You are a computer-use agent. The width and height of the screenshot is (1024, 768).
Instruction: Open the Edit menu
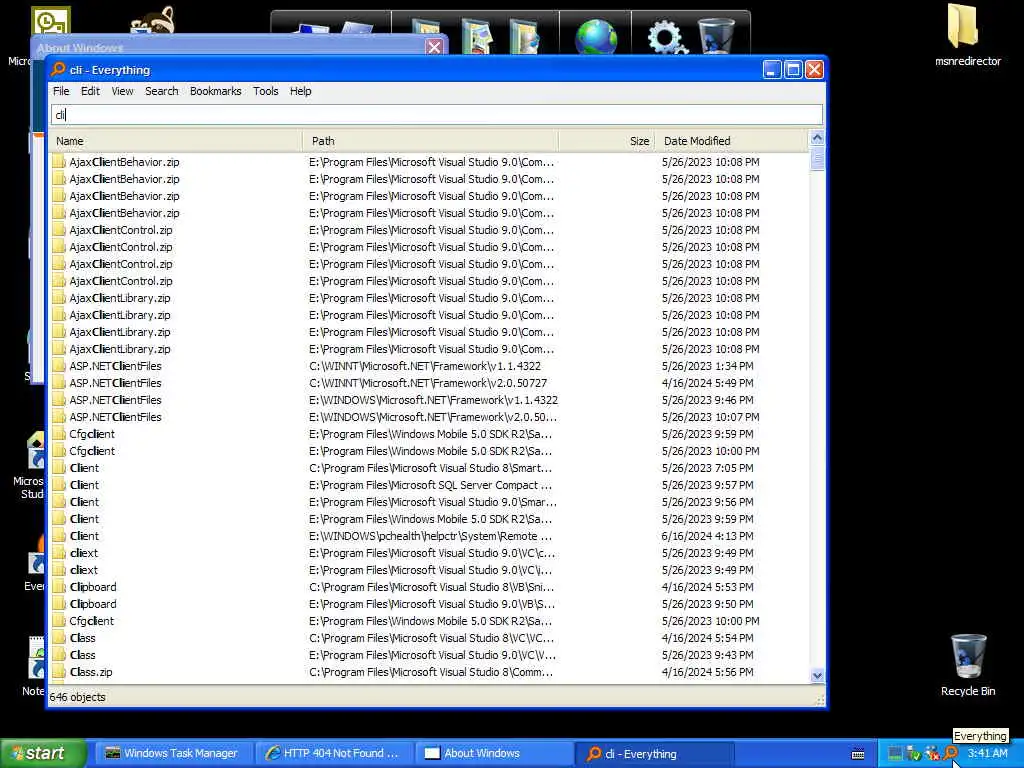(x=90, y=91)
